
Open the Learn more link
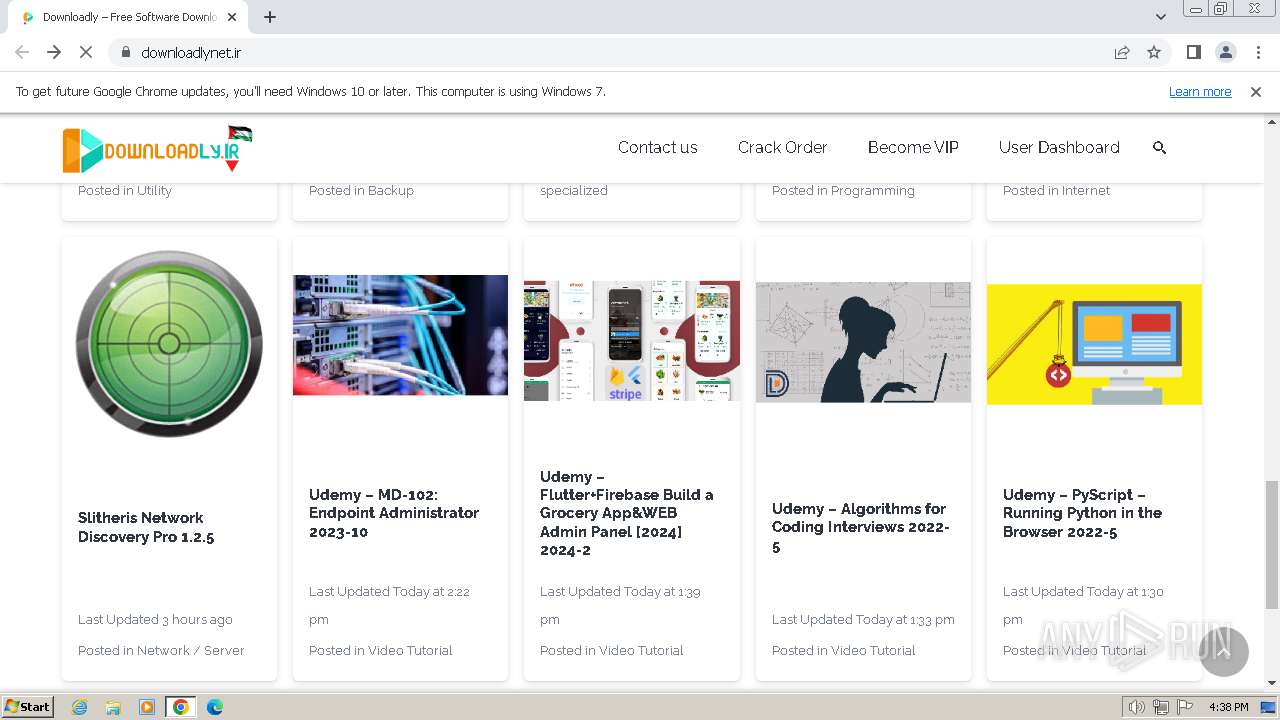(1200, 91)
